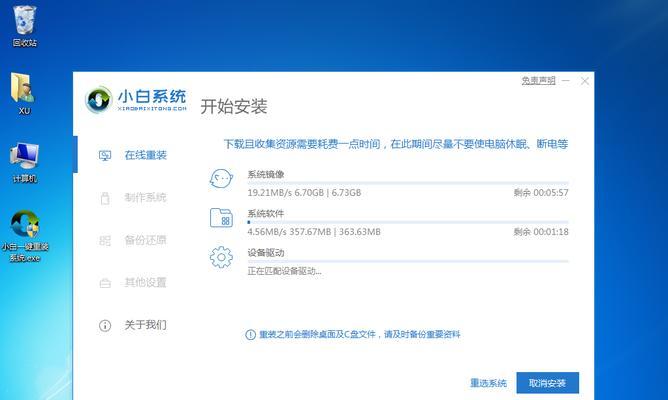Click the 重选系统 link
This screenshot has height=400, width=668.
click(488, 383)
